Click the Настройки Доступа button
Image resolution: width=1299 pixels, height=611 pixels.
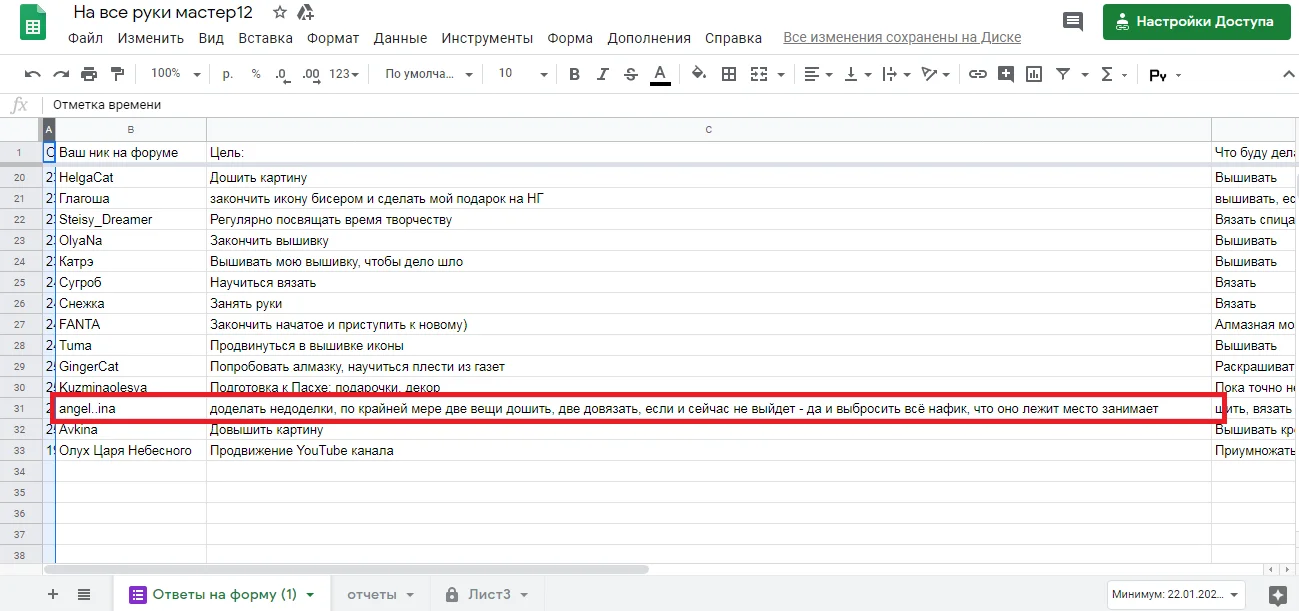pos(1195,21)
